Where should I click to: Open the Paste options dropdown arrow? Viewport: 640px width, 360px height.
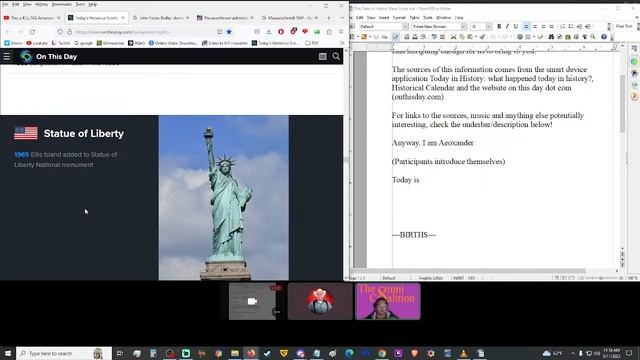pyautogui.click(x=476, y=37)
